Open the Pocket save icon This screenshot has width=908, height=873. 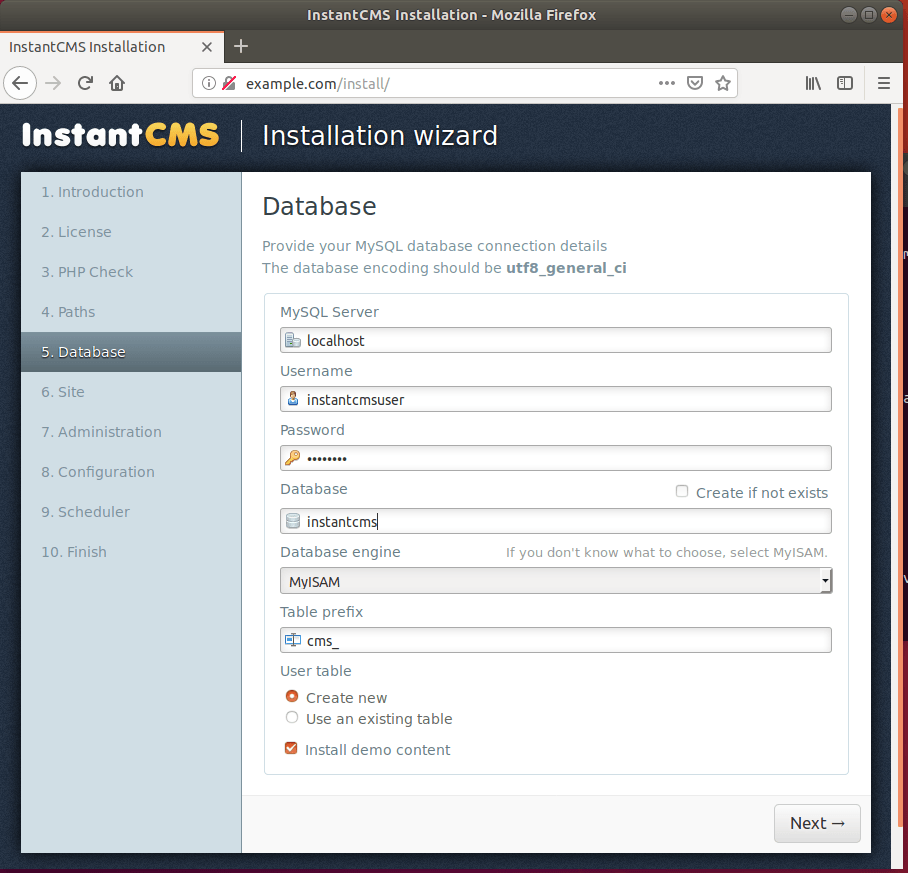(695, 83)
